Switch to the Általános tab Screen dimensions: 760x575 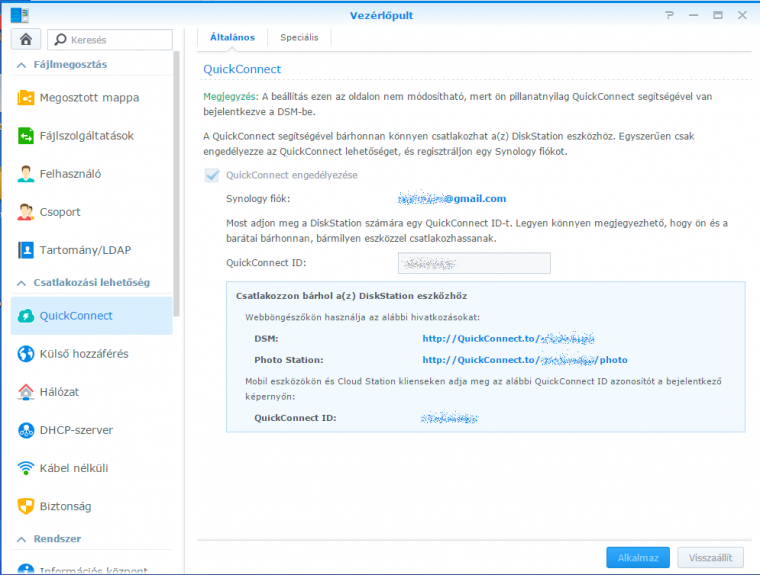[x=232, y=37]
